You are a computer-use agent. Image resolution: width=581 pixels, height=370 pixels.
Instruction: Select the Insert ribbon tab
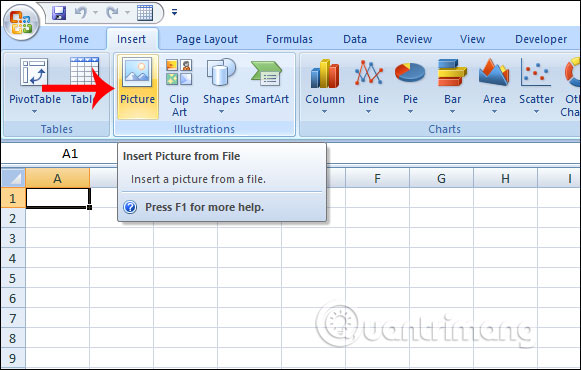[131, 39]
